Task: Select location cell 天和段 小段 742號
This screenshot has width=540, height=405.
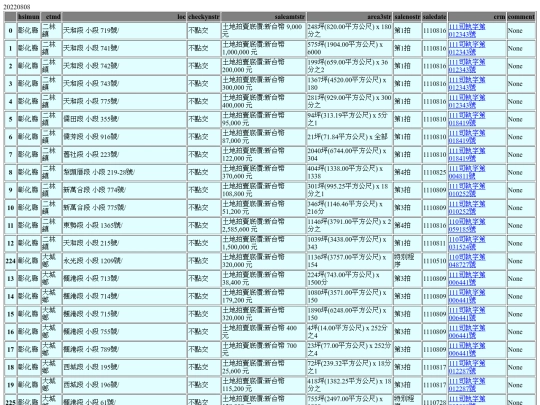Action: pos(124,66)
